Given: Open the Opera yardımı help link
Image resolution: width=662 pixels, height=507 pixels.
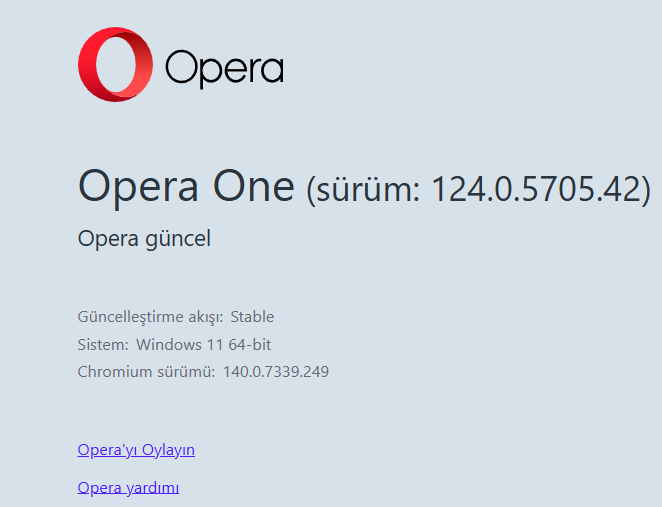Looking at the screenshot, I should click(x=128, y=488).
